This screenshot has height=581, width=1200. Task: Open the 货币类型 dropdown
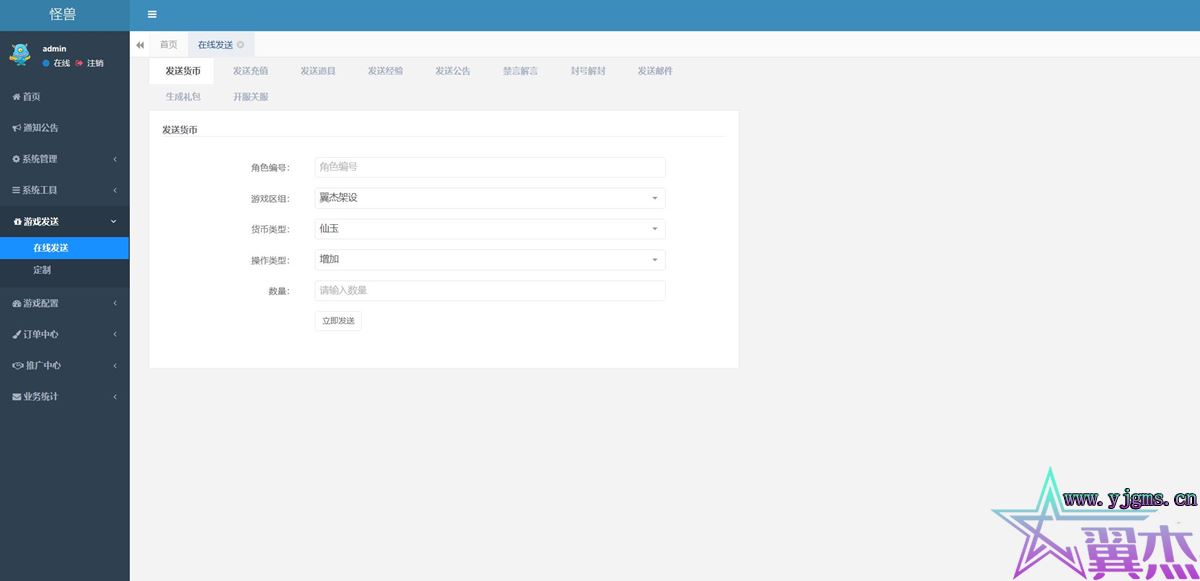tap(489, 229)
